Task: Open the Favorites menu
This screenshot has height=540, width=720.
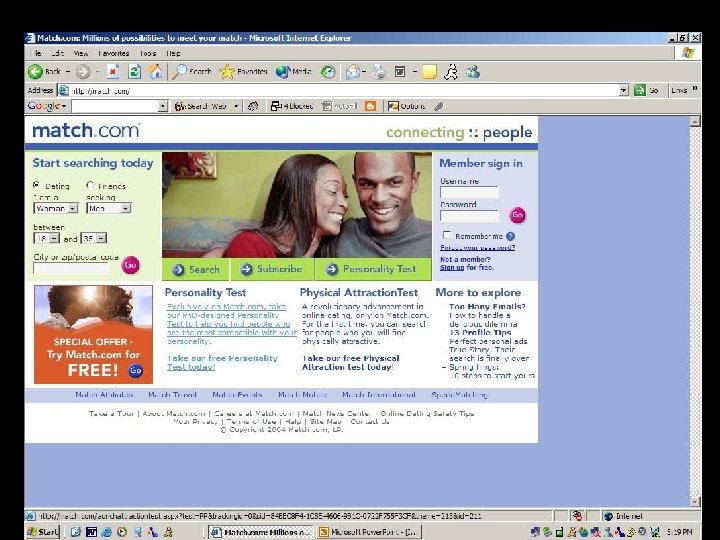Action: tap(113, 53)
